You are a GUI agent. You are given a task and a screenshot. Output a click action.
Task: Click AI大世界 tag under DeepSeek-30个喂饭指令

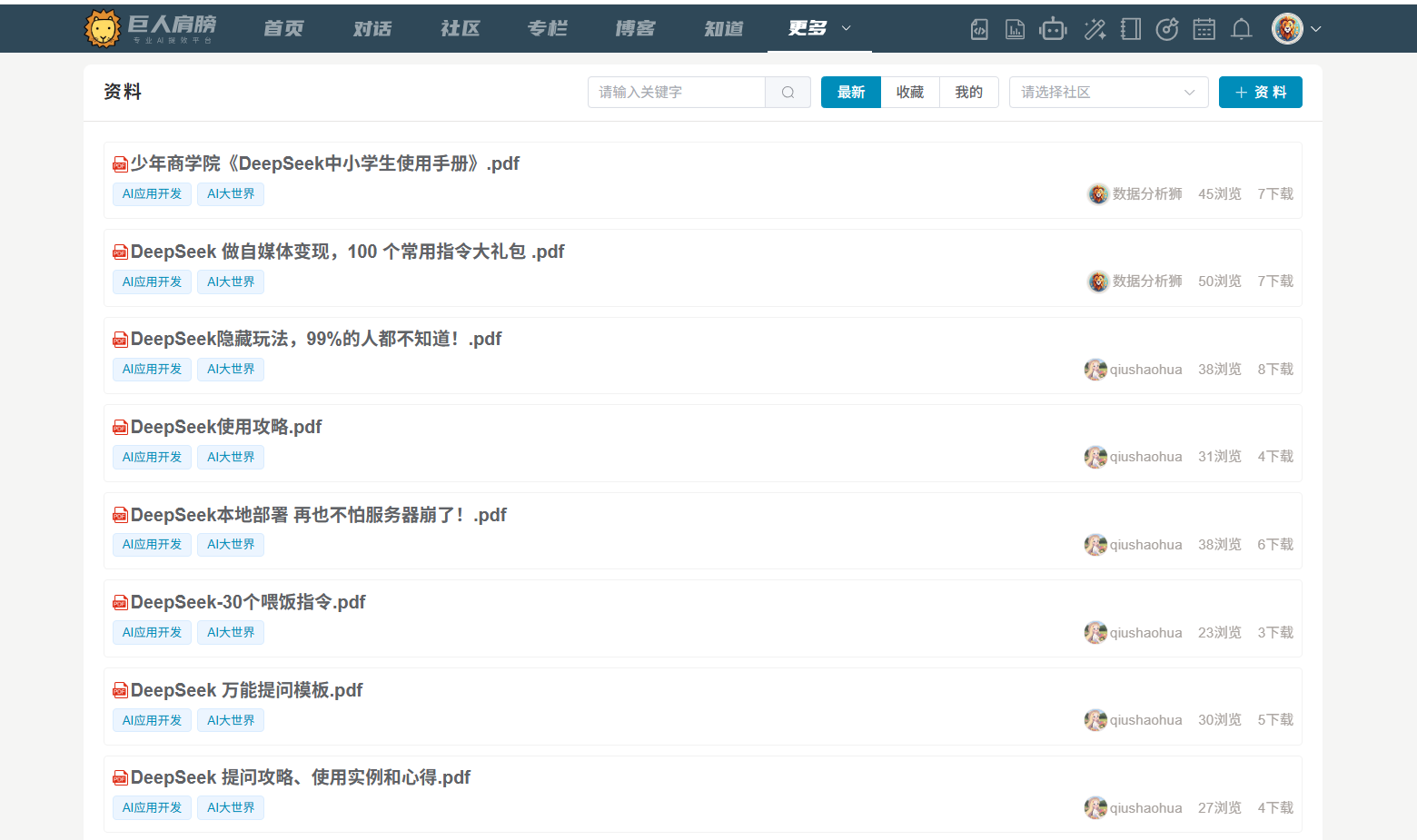231,633
